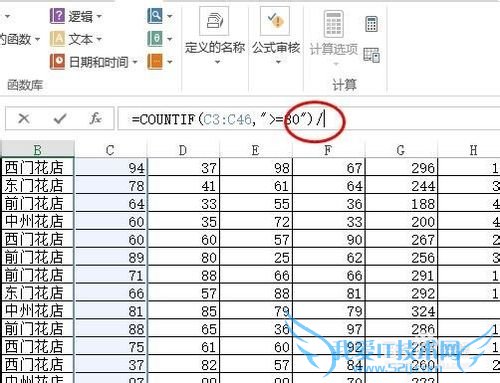Select column D header
Image resolution: width=500 pixels, height=383 pixels.
coord(183,150)
